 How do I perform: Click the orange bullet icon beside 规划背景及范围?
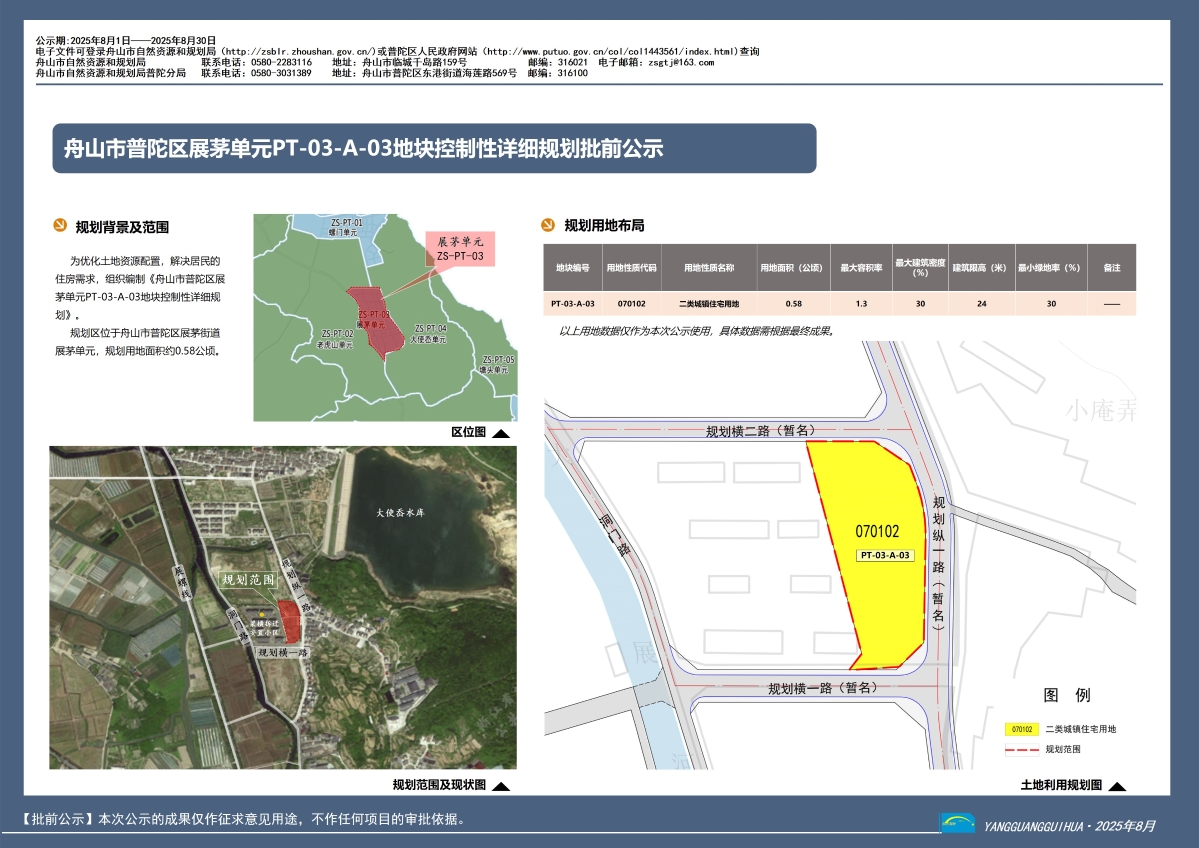pos(58,227)
